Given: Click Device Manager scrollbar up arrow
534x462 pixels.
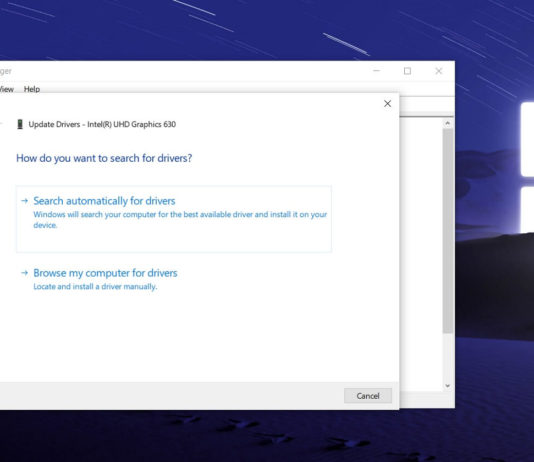Looking at the screenshot, I should coord(447,123).
